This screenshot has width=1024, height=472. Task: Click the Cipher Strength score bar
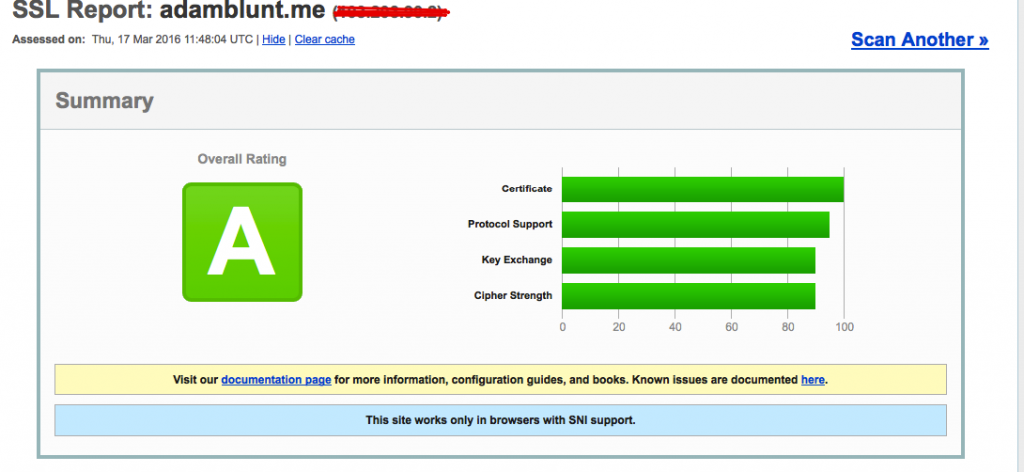click(x=688, y=296)
